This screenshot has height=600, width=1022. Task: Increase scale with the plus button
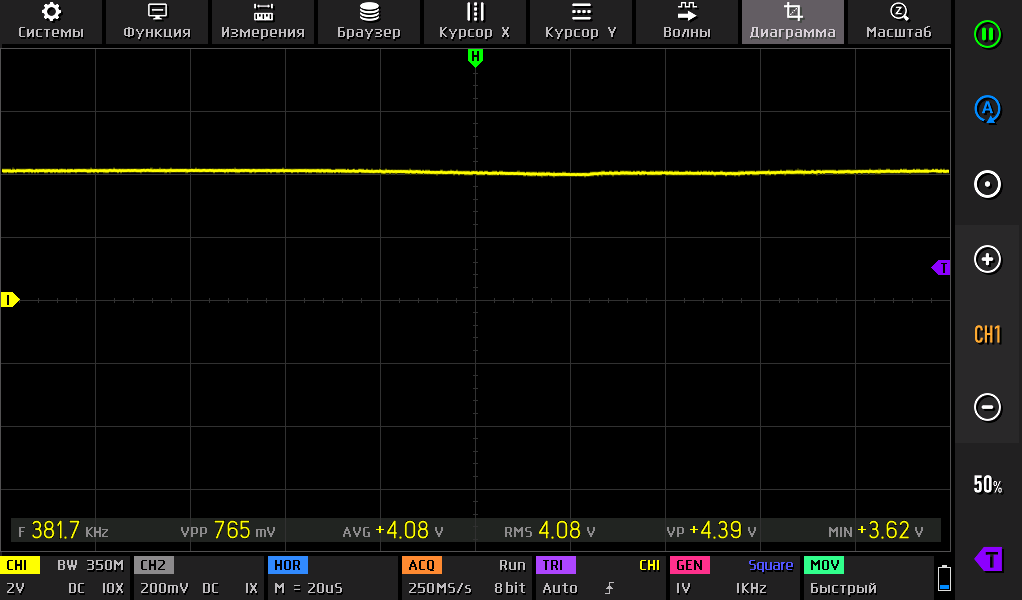[x=987, y=260]
